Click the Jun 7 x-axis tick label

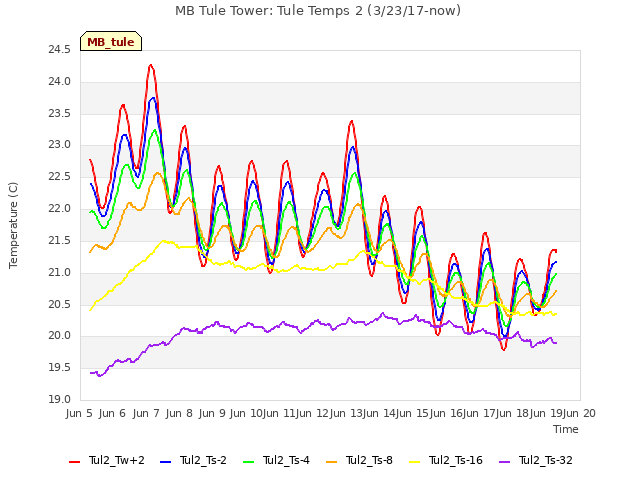[146, 413]
